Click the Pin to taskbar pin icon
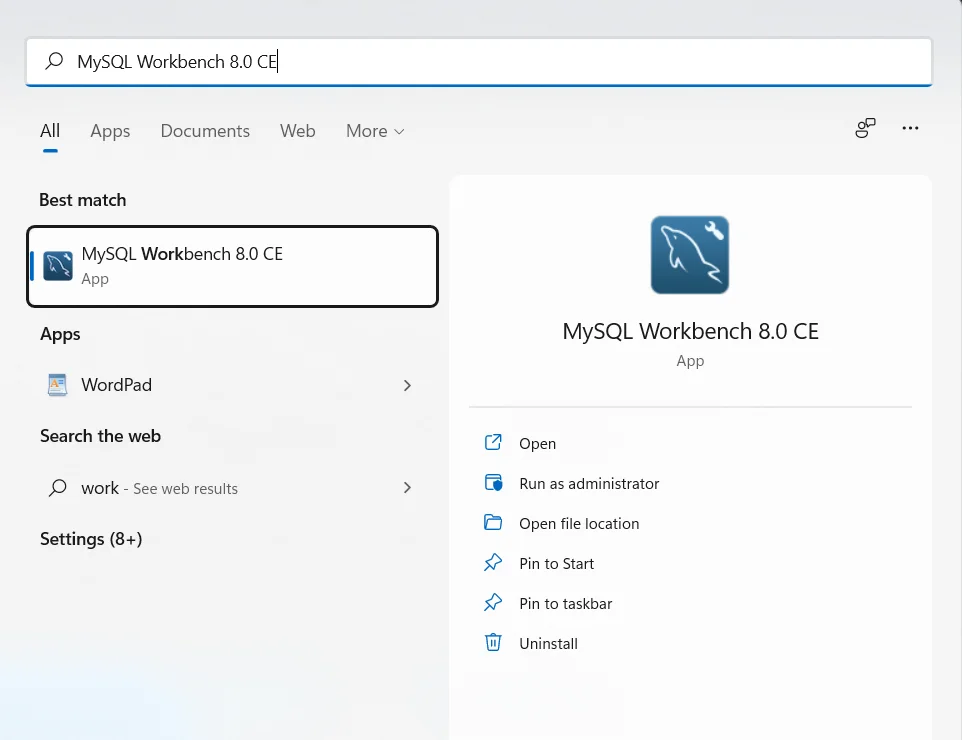Viewport: 962px width, 740px height. [493, 603]
